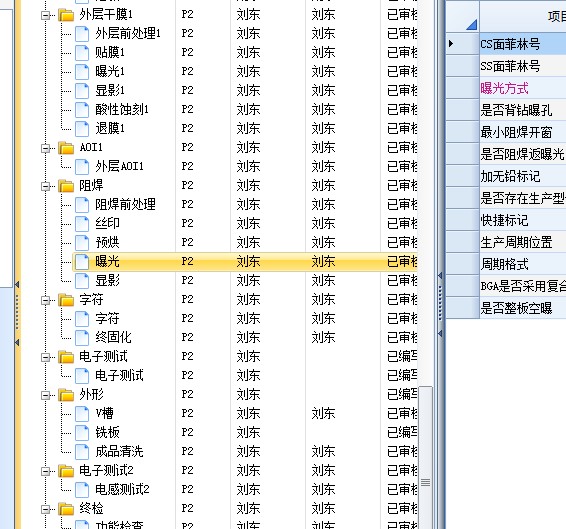
Task: Select the 显影 step under 阻焊
Action: pyautogui.click(x=107, y=281)
